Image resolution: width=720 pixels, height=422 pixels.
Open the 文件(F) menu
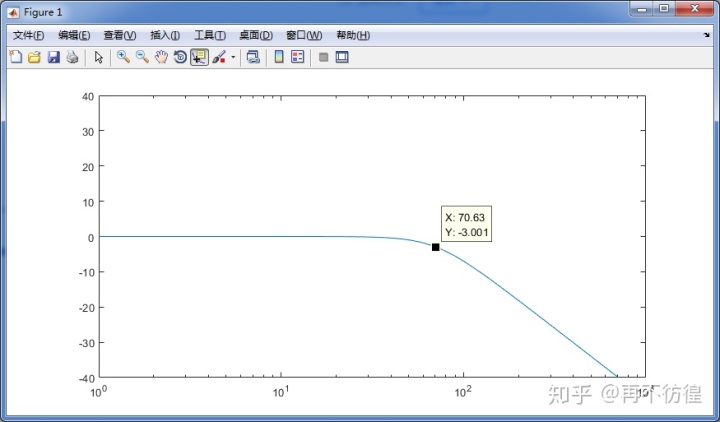[x=28, y=35]
